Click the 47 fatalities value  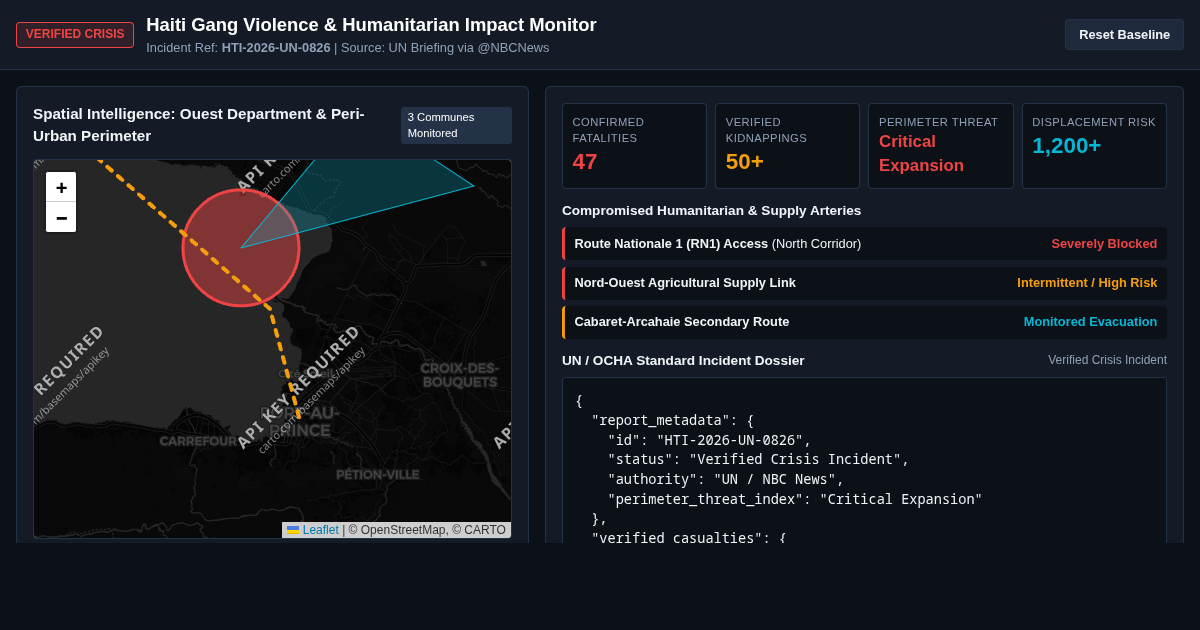(x=584, y=162)
